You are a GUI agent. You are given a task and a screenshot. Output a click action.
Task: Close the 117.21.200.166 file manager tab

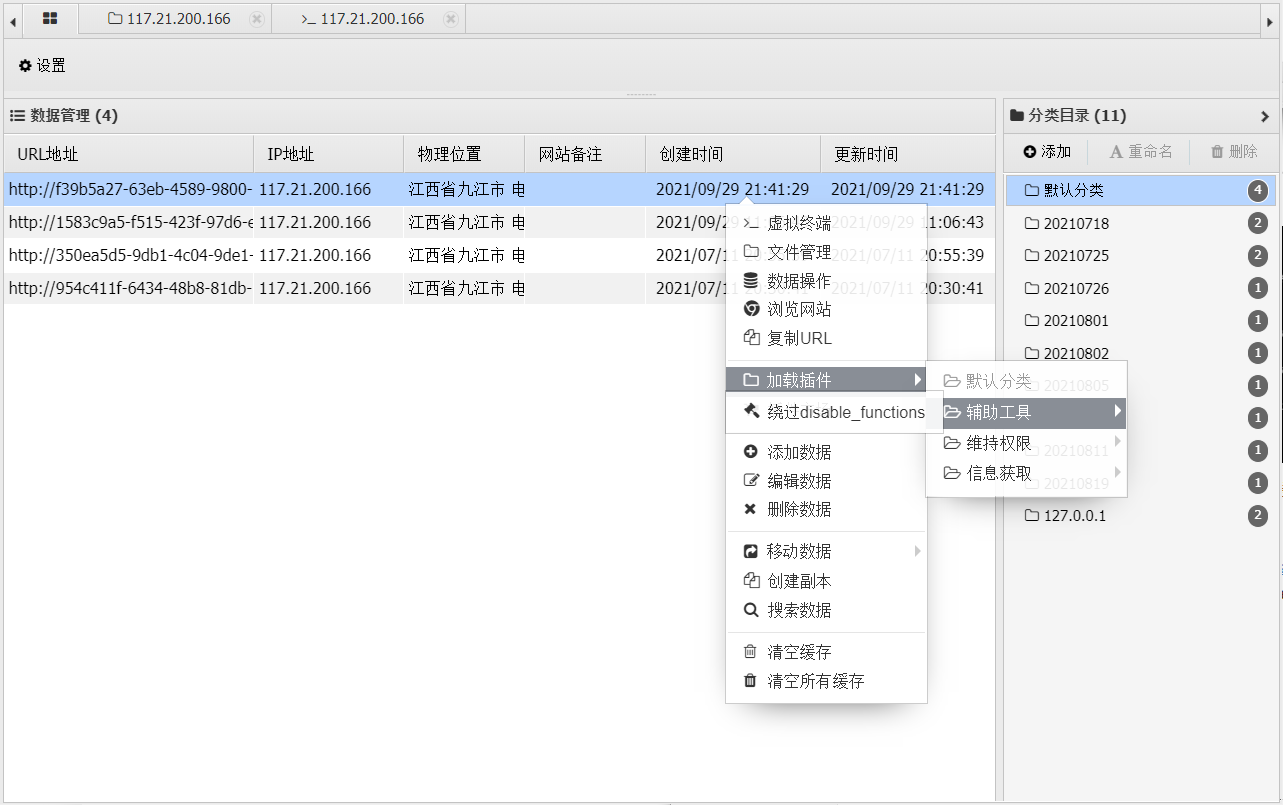pyautogui.click(x=257, y=19)
